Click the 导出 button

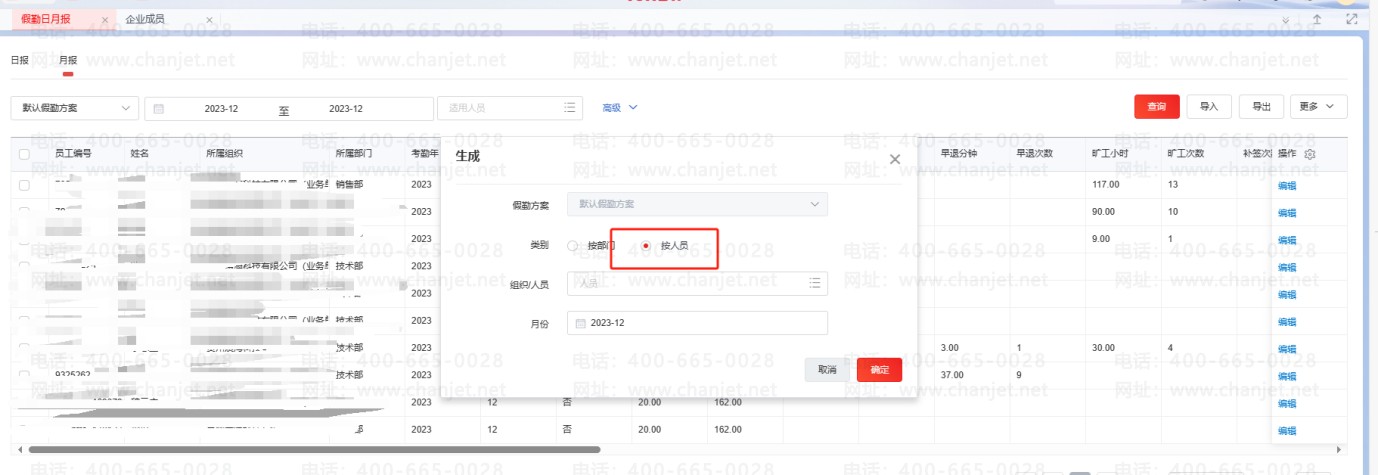coord(1261,107)
